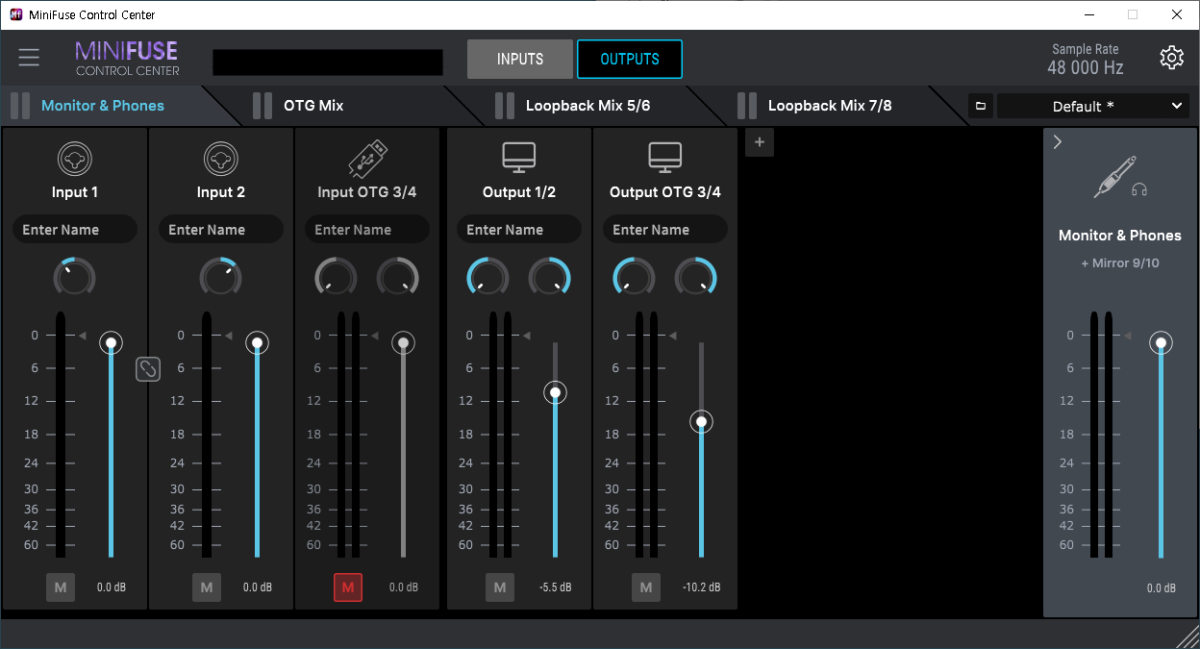Switch to the Loopback Mix 5/6 tab

coord(587,105)
